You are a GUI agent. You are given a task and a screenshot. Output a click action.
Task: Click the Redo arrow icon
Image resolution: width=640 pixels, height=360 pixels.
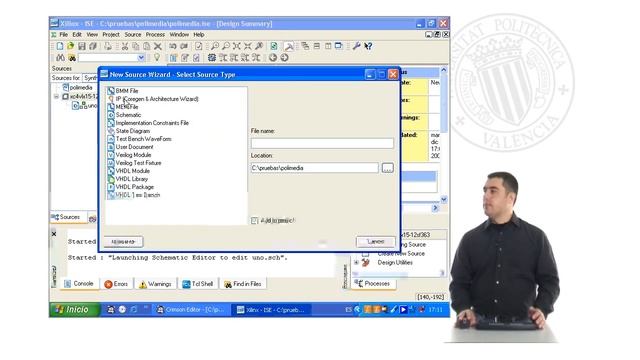tap(184, 46)
